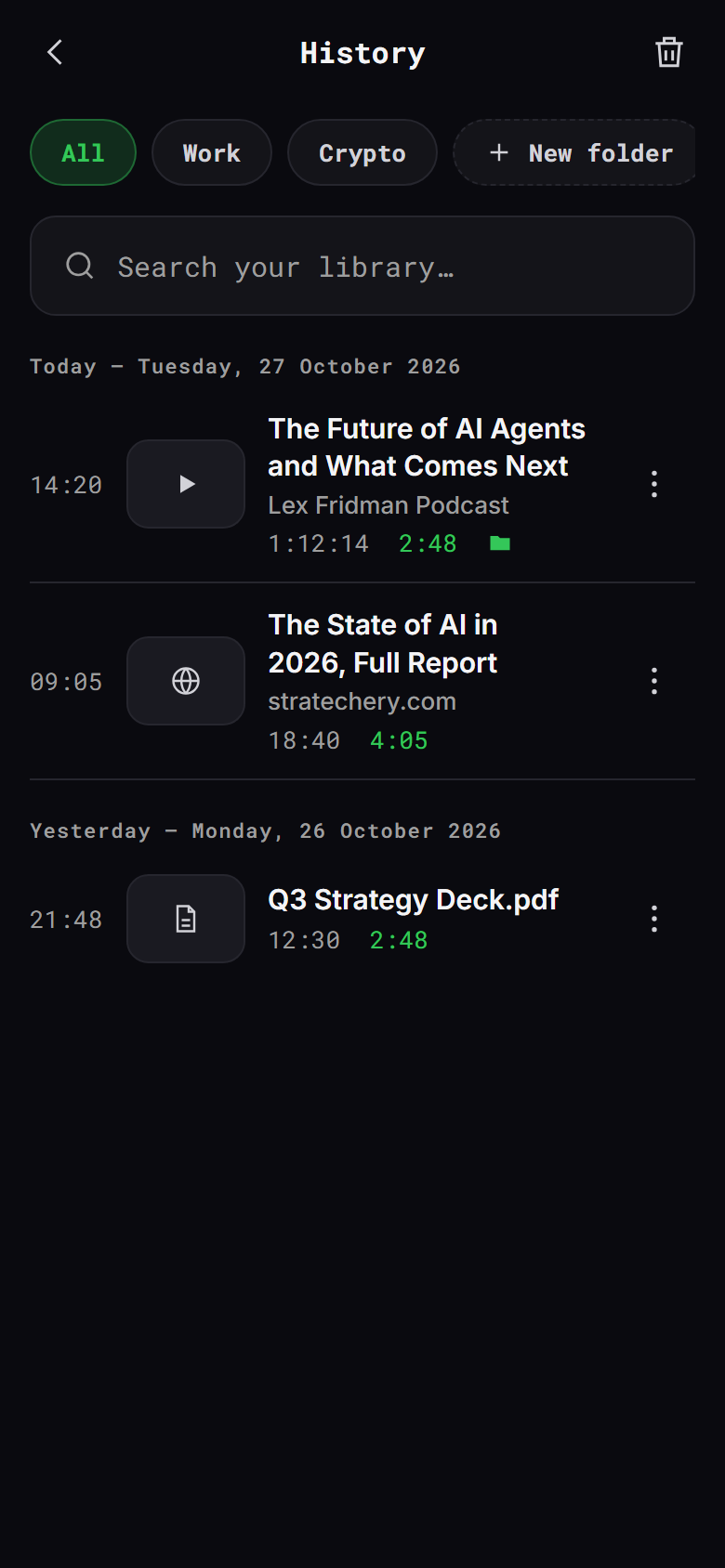Open more options for State of AI report
The height and width of the screenshot is (1568, 725).
point(654,681)
